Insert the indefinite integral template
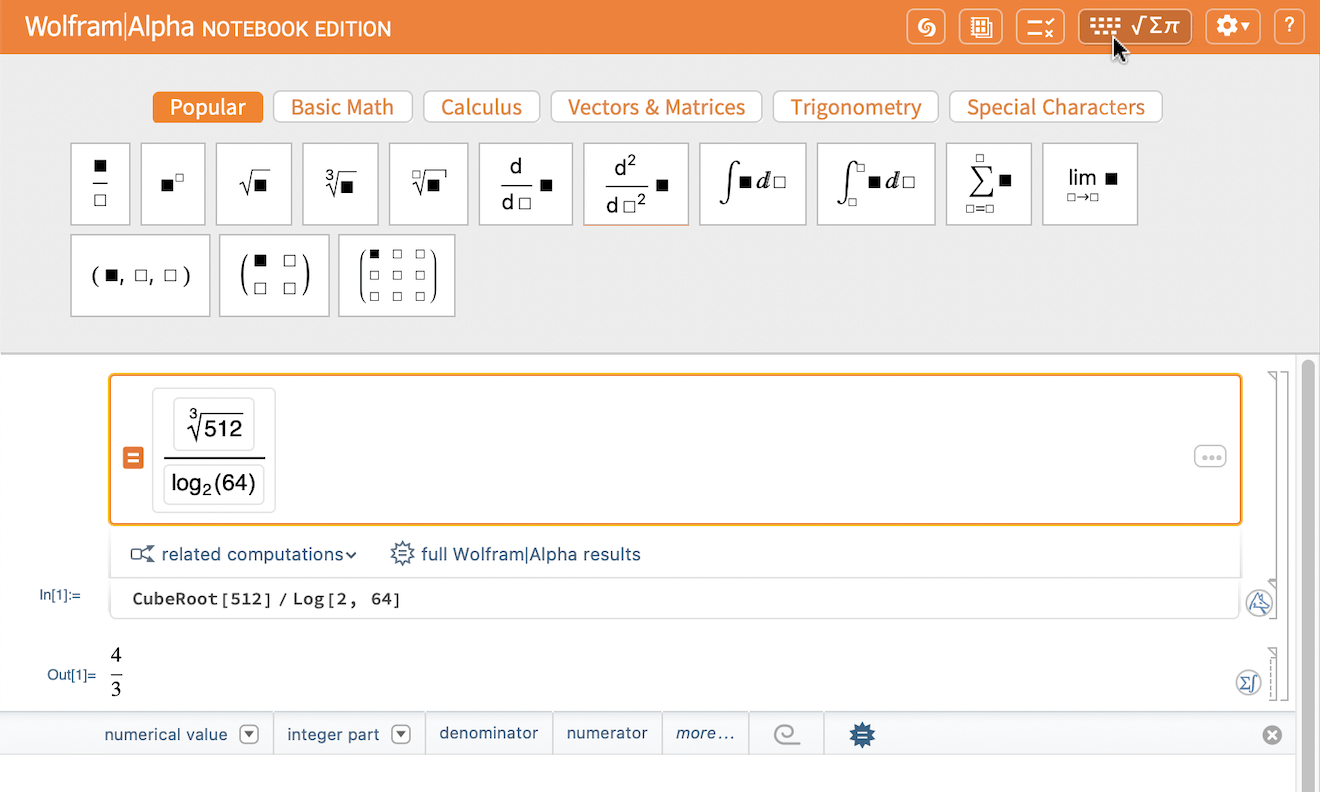 [753, 184]
